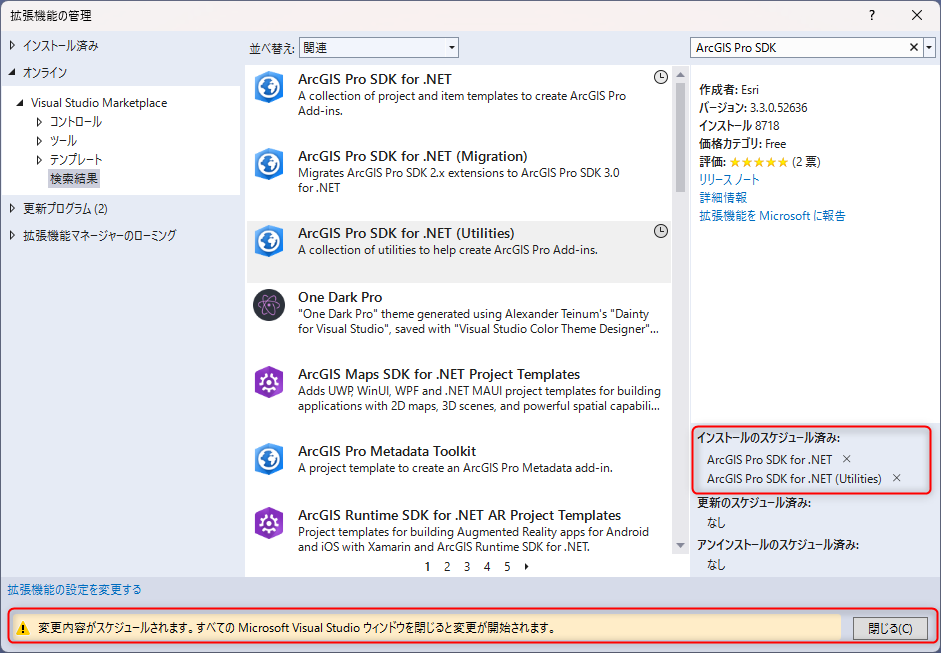Open the 並べ替え sort dropdown

pos(379,47)
